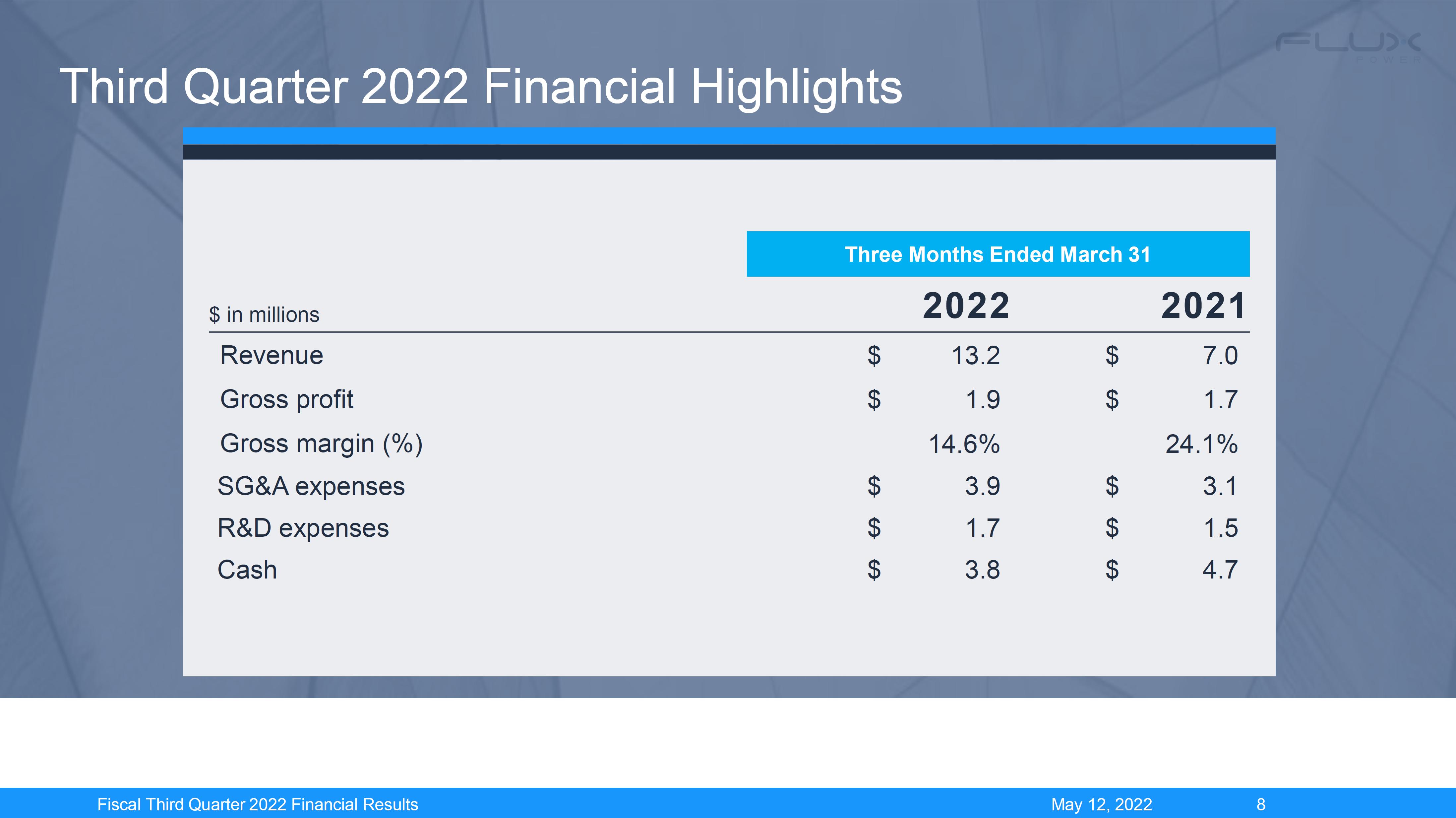The image size is (1456, 818).
Task: Click the Gross margin (%) label
Action: [x=321, y=443]
